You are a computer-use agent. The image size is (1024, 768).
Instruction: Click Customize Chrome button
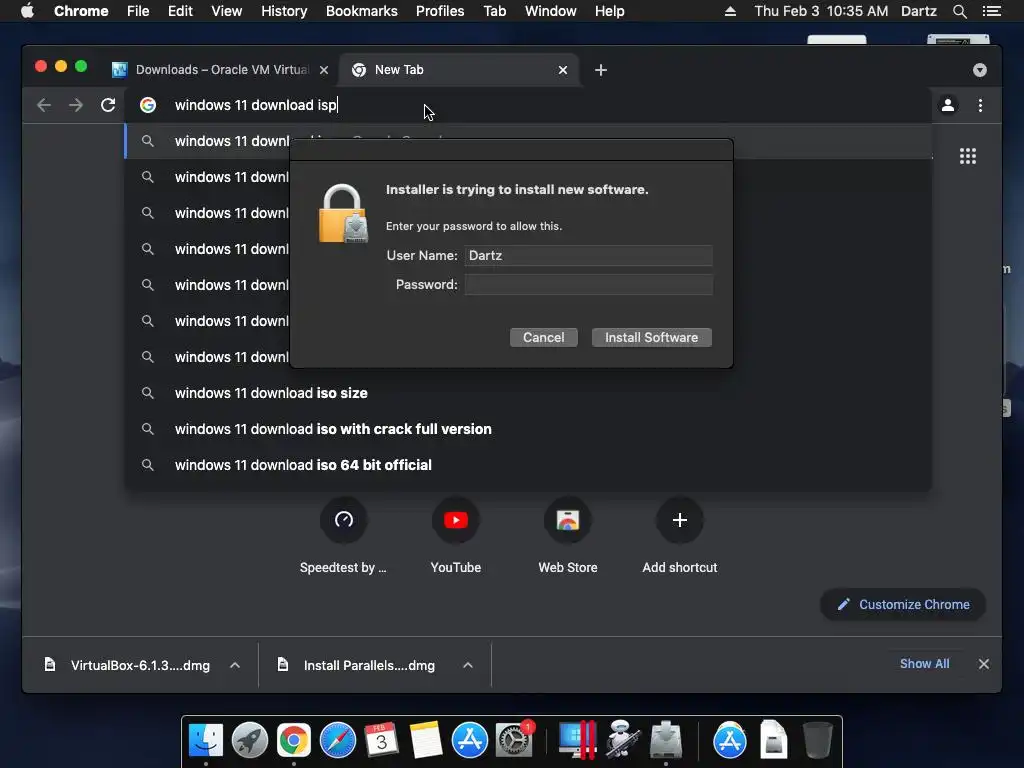tap(903, 605)
